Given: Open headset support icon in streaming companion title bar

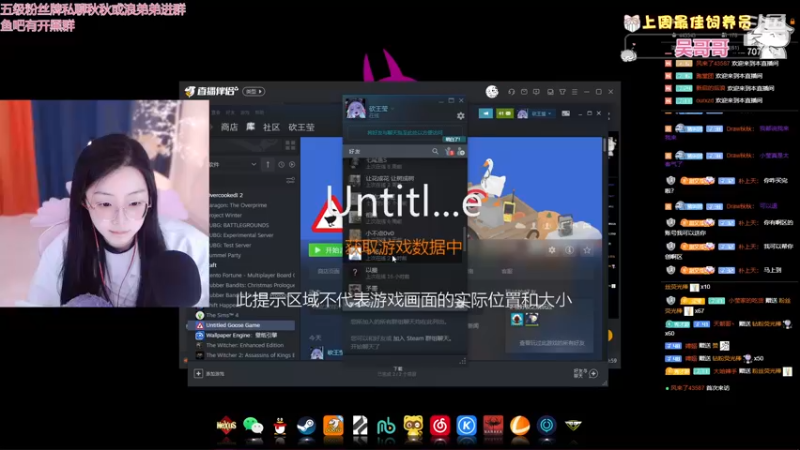Looking at the screenshot, I should 511,92.
